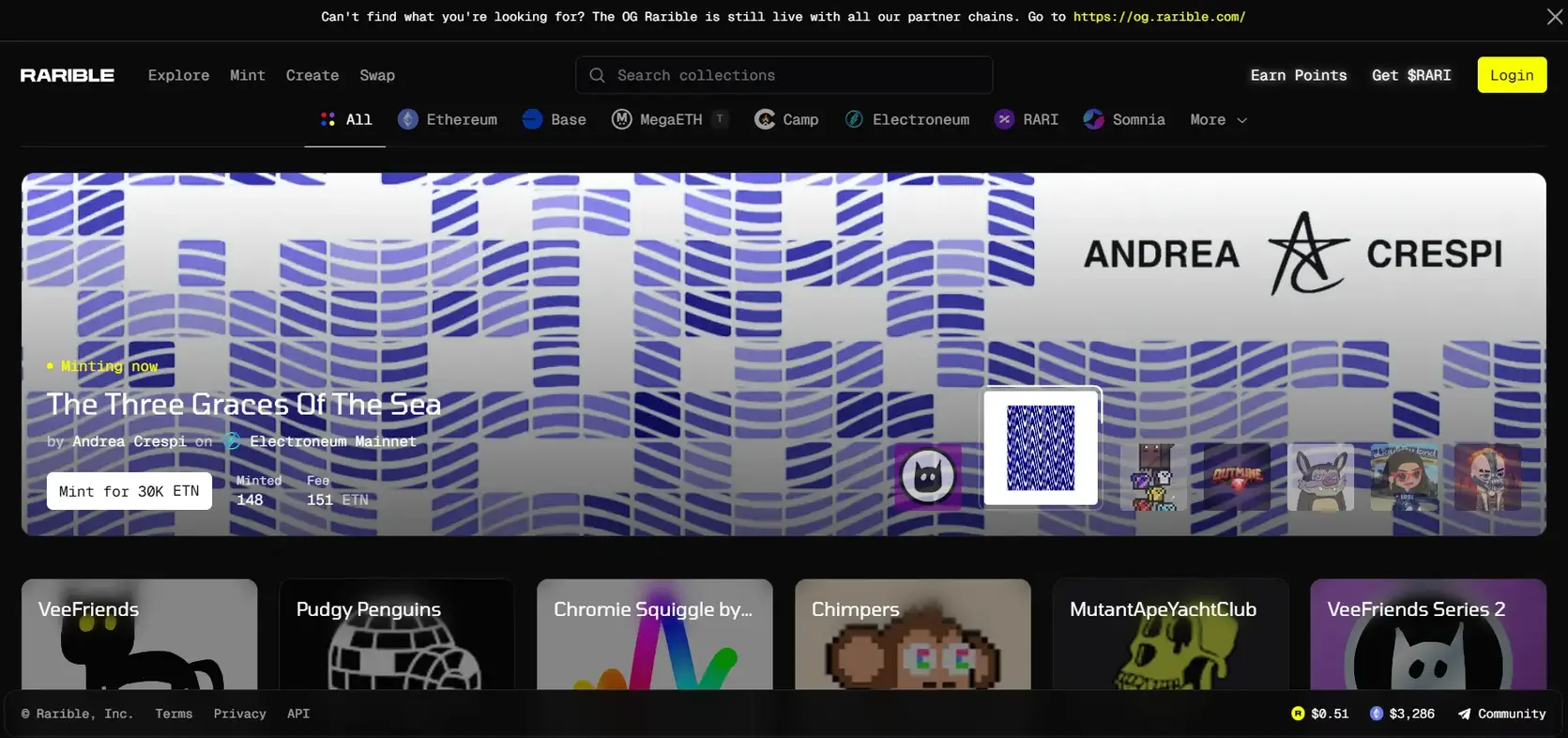Switch to the Ethereum tab
The height and width of the screenshot is (738, 1568).
448,119
